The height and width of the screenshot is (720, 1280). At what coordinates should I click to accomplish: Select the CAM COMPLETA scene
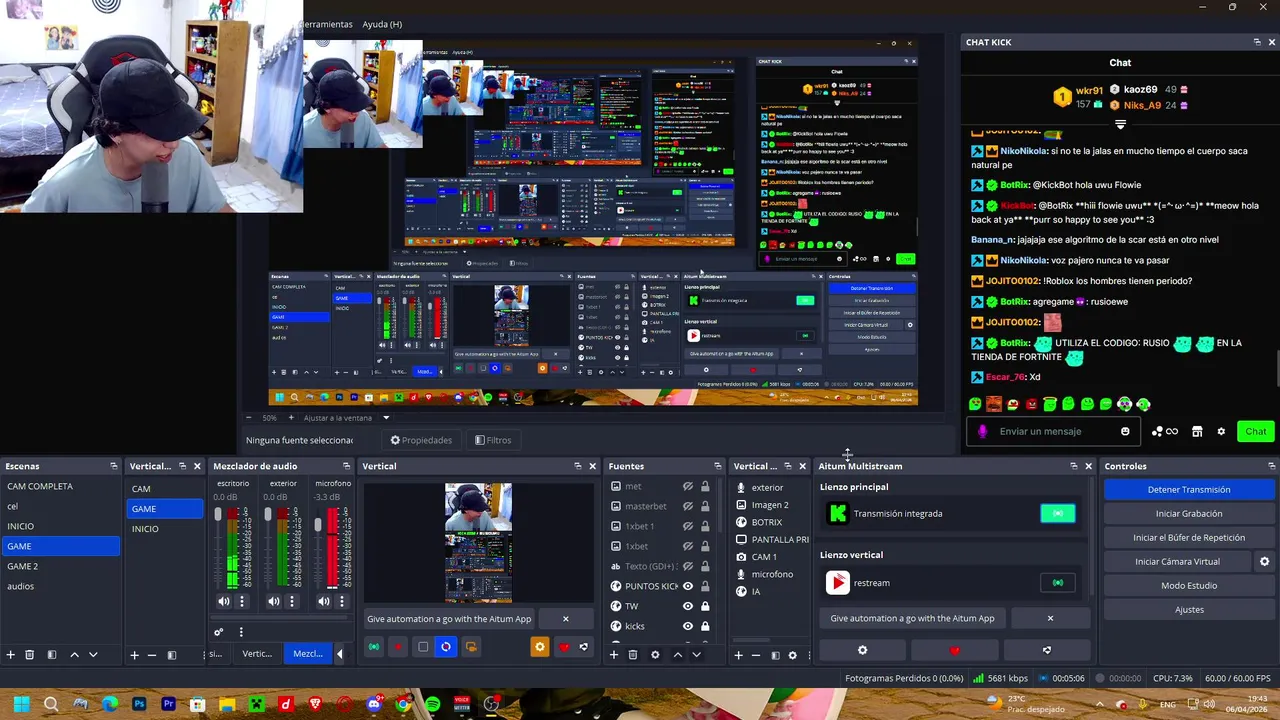click(x=60, y=486)
